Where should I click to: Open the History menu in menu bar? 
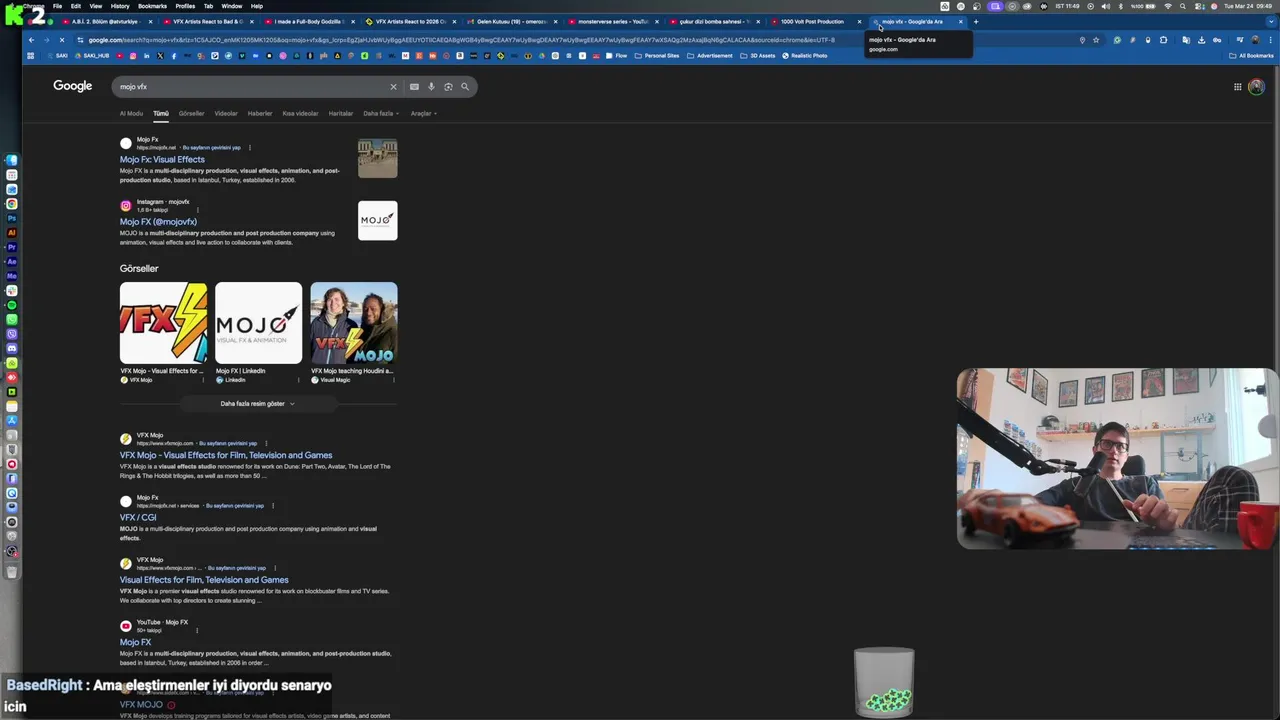click(x=120, y=6)
